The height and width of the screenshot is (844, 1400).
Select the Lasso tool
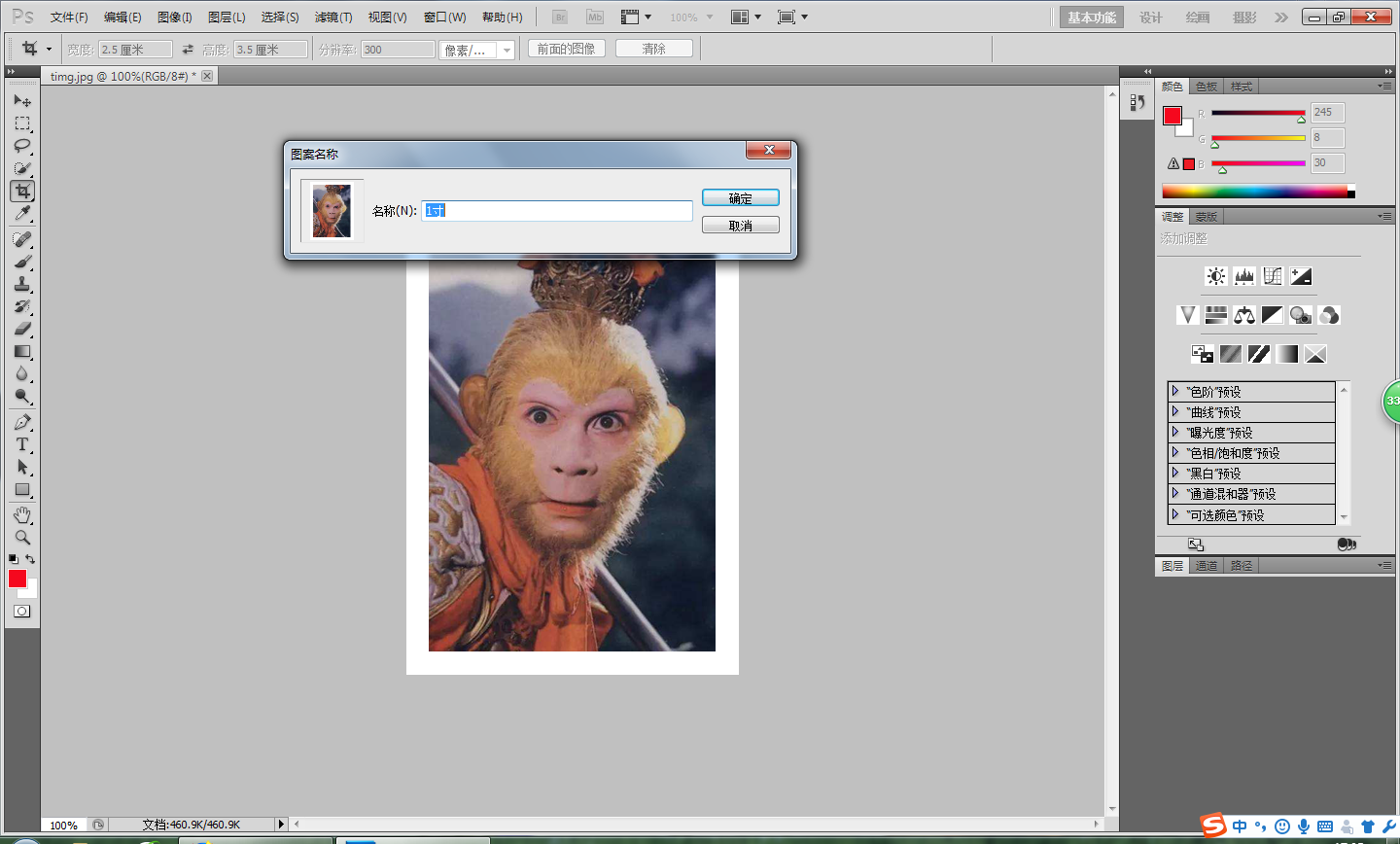[22, 146]
